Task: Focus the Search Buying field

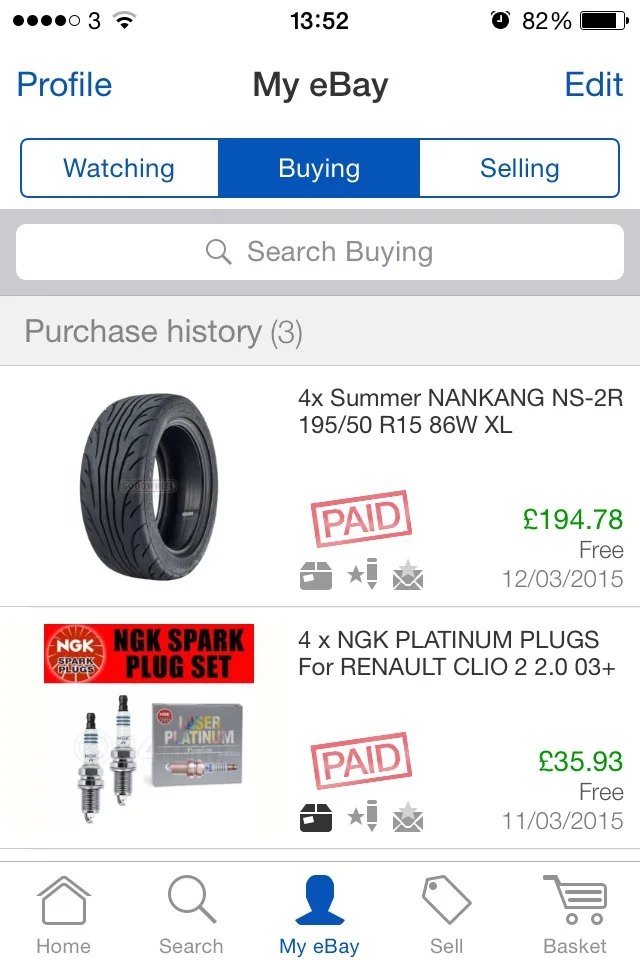Action: [x=320, y=252]
